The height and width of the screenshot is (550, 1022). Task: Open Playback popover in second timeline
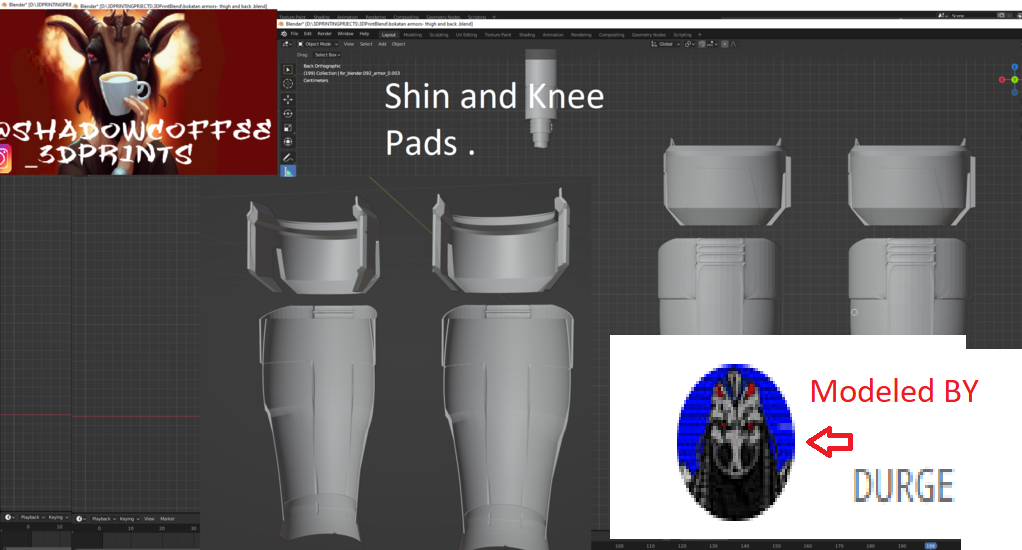pos(104,519)
